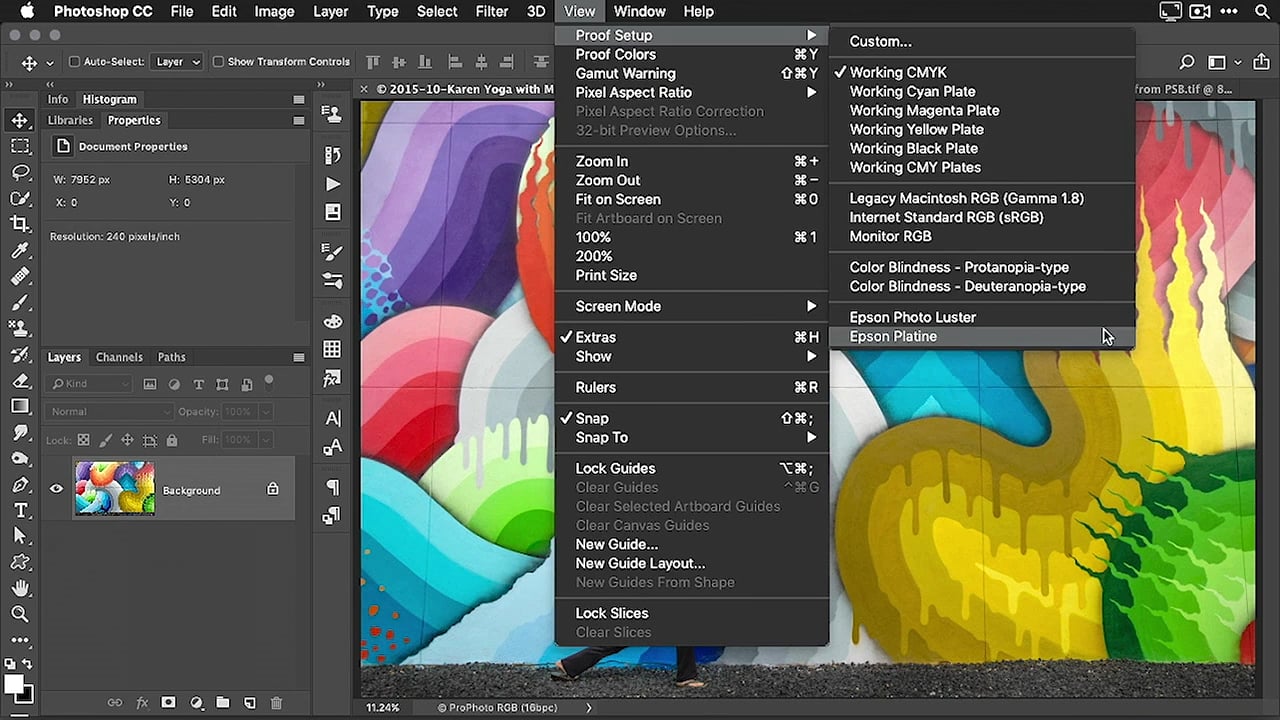
Task: Open the Filter menu
Action: pyautogui.click(x=491, y=12)
